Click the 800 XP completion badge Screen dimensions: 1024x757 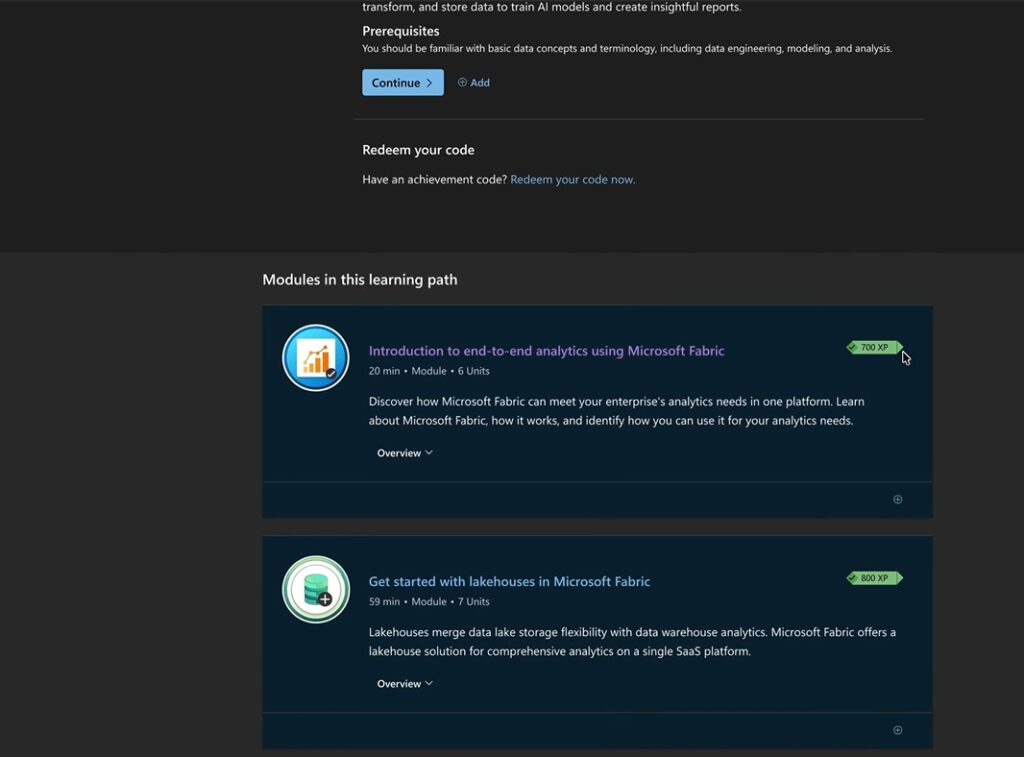pyautogui.click(x=874, y=578)
